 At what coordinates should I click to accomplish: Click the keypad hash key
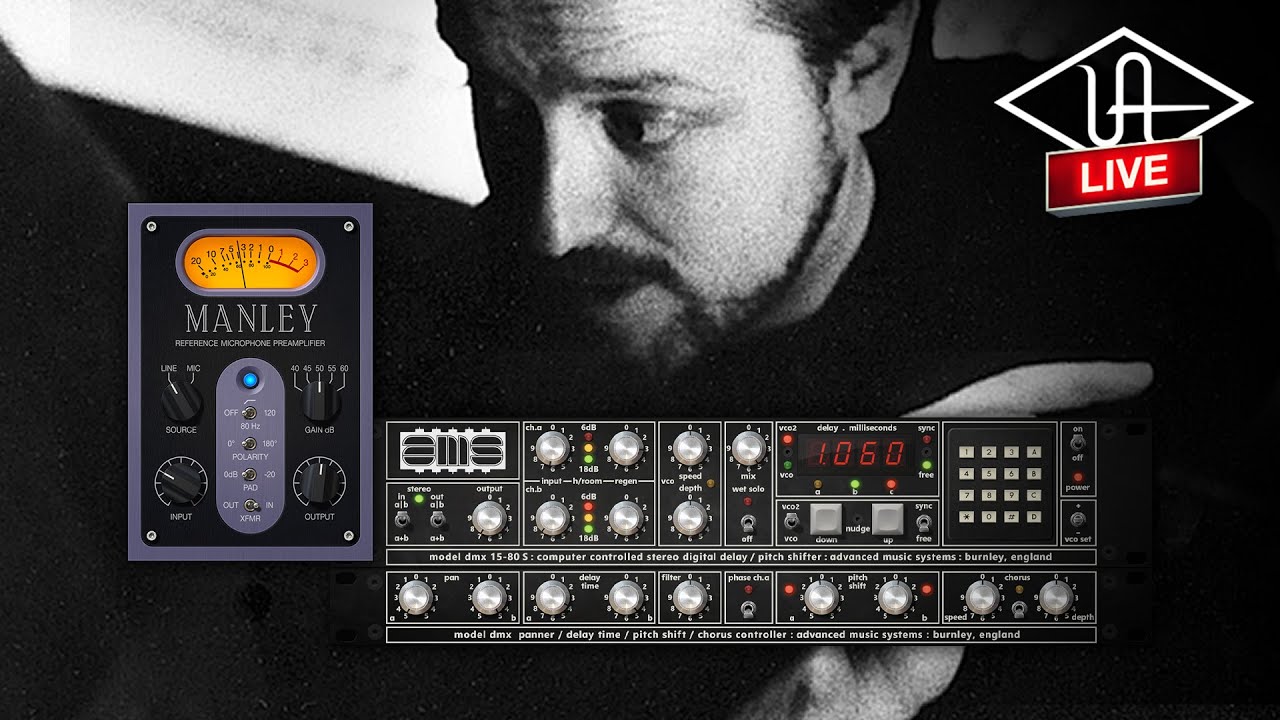[1012, 517]
